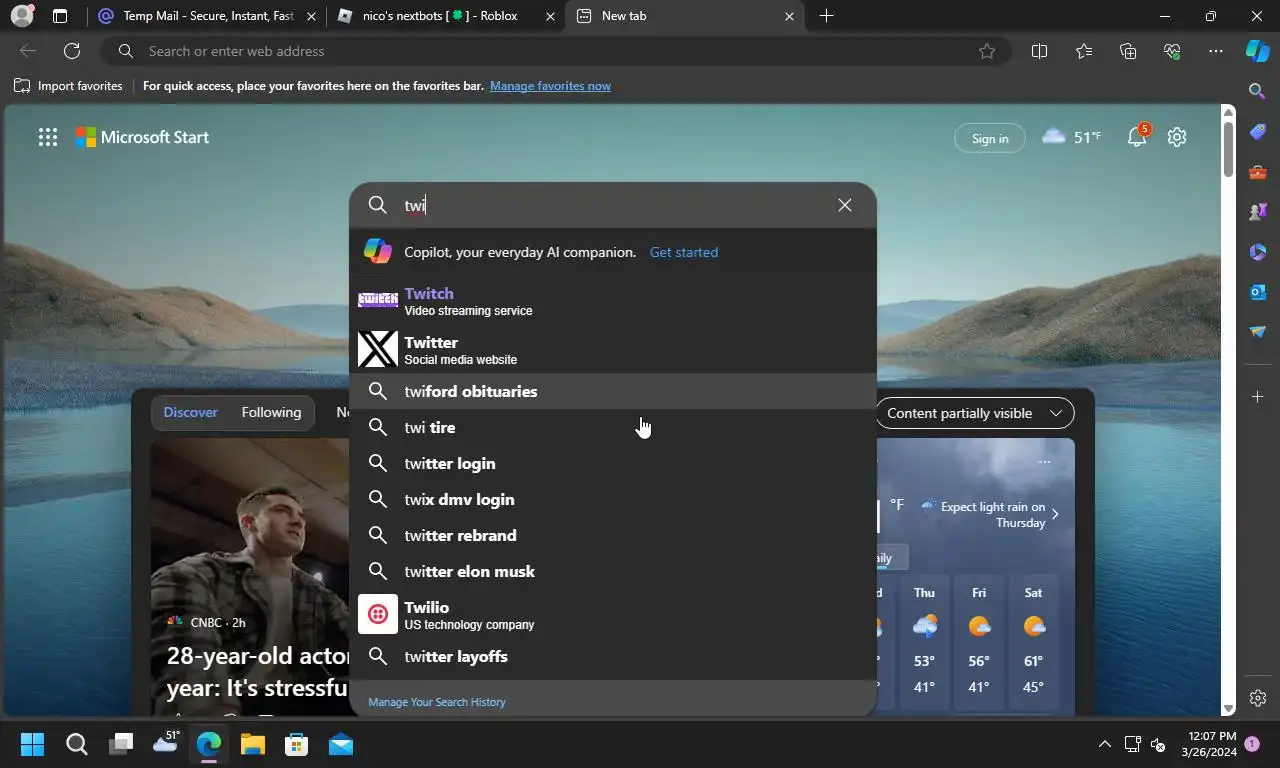Switch to the Discover feed tab
This screenshot has height=768, width=1280.
click(x=191, y=412)
